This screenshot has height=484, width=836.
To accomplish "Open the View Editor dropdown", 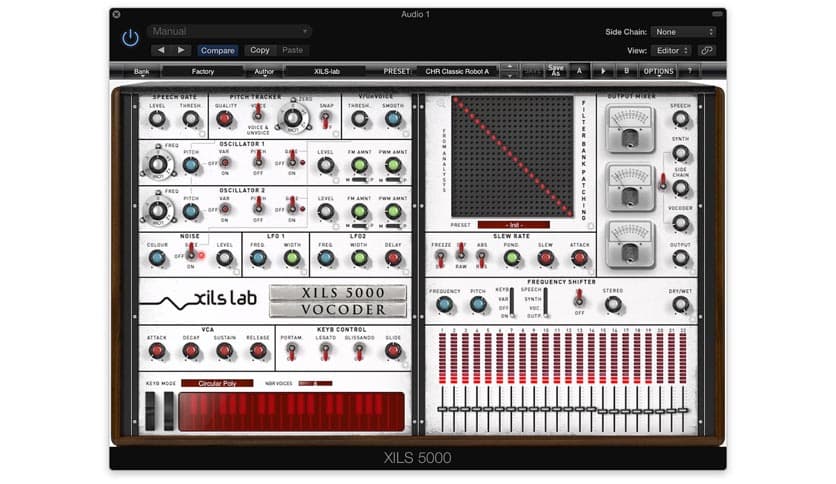I will click(x=671, y=51).
